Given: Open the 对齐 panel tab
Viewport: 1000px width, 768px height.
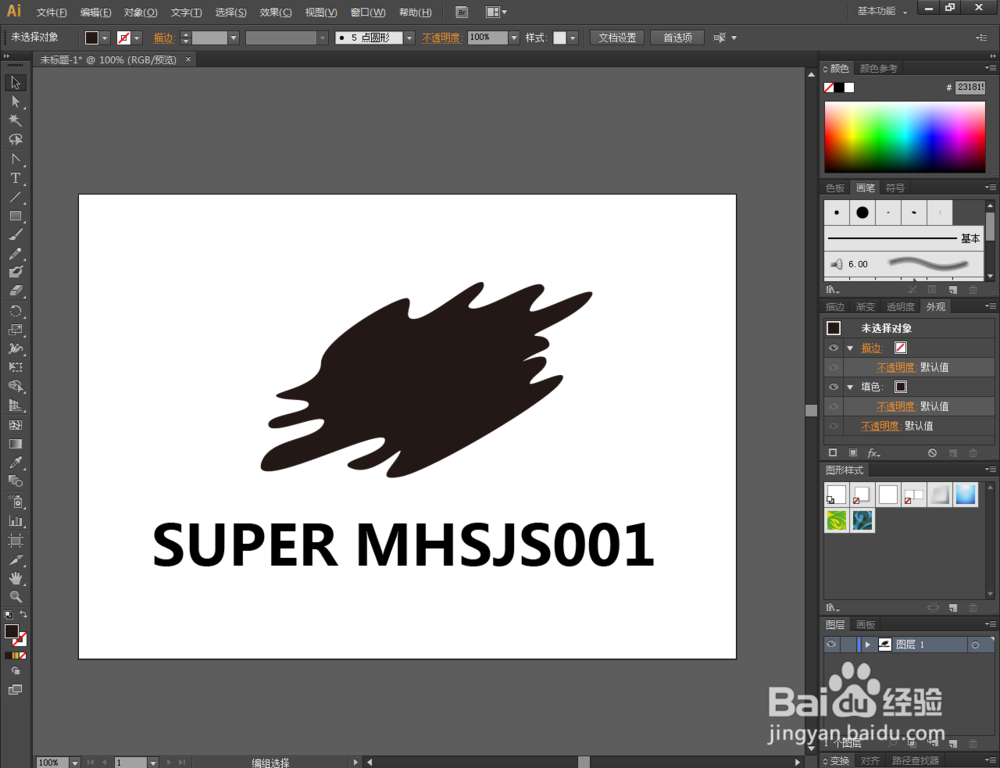Looking at the screenshot, I should tap(870, 761).
